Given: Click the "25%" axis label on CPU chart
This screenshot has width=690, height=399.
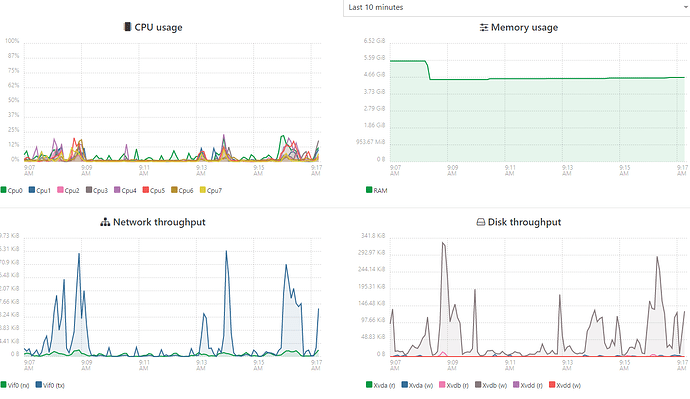Looking at the screenshot, I should pyautogui.click(x=14, y=130).
